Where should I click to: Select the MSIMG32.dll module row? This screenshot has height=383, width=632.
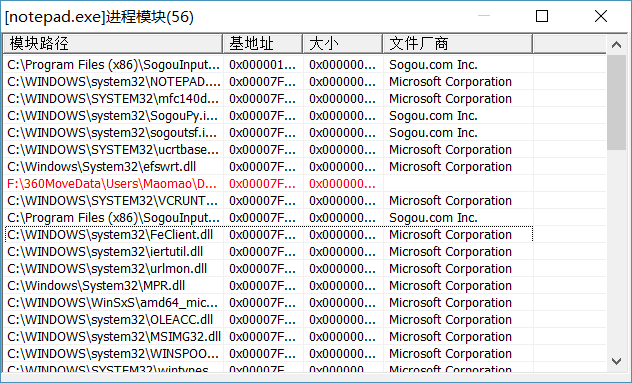tap(268, 337)
